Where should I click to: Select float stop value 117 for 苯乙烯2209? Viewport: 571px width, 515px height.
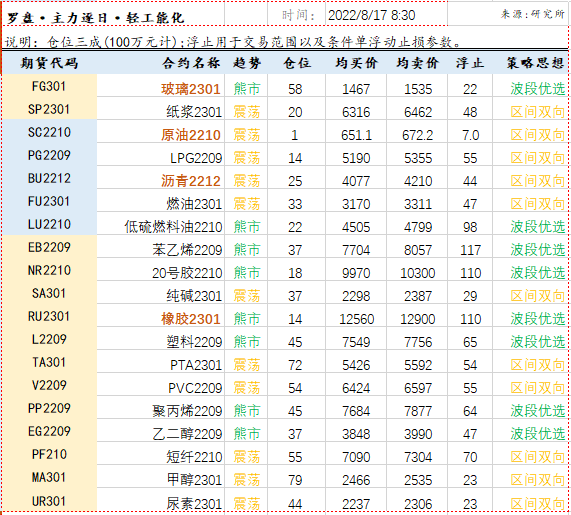(470, 250)
